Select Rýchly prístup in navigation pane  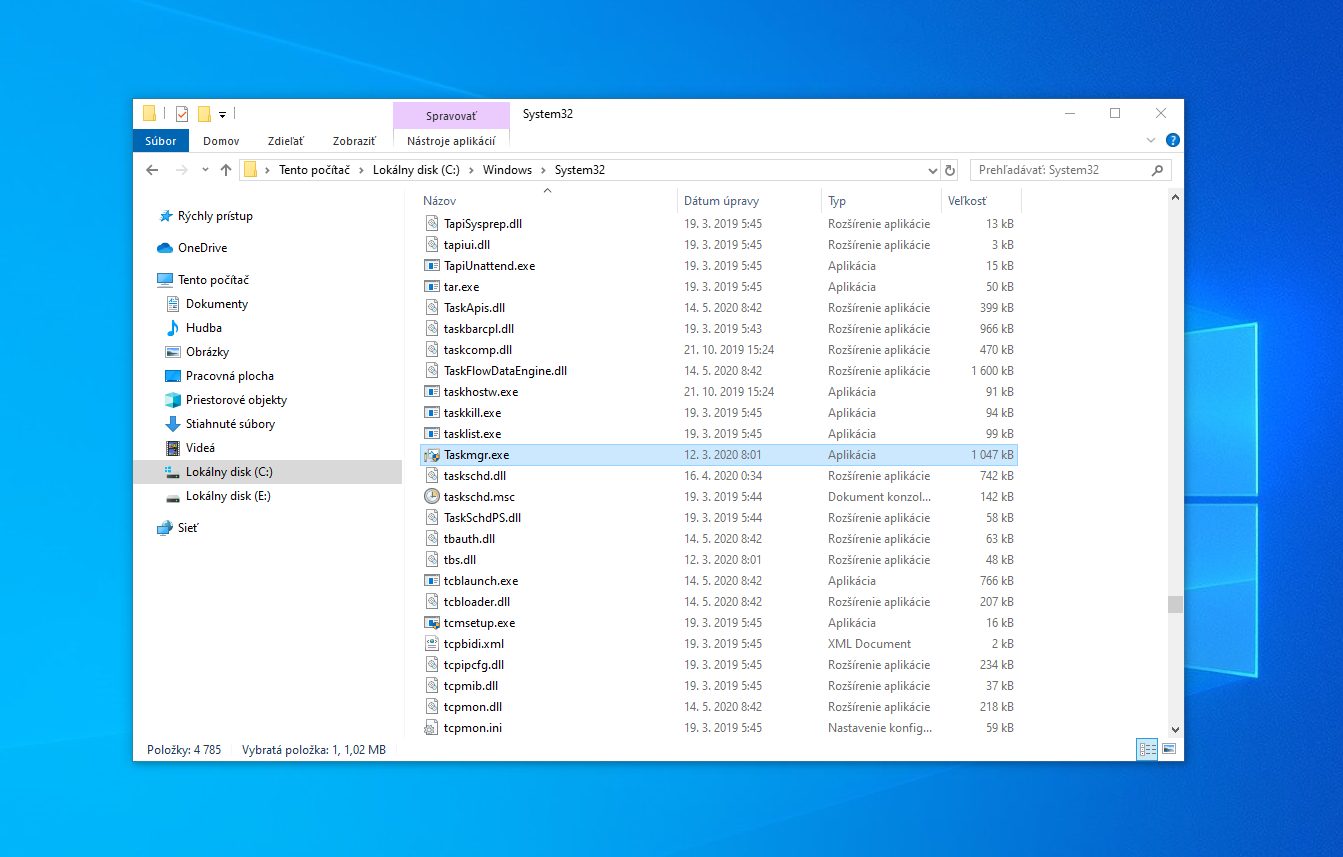click(x=215, y=216)
